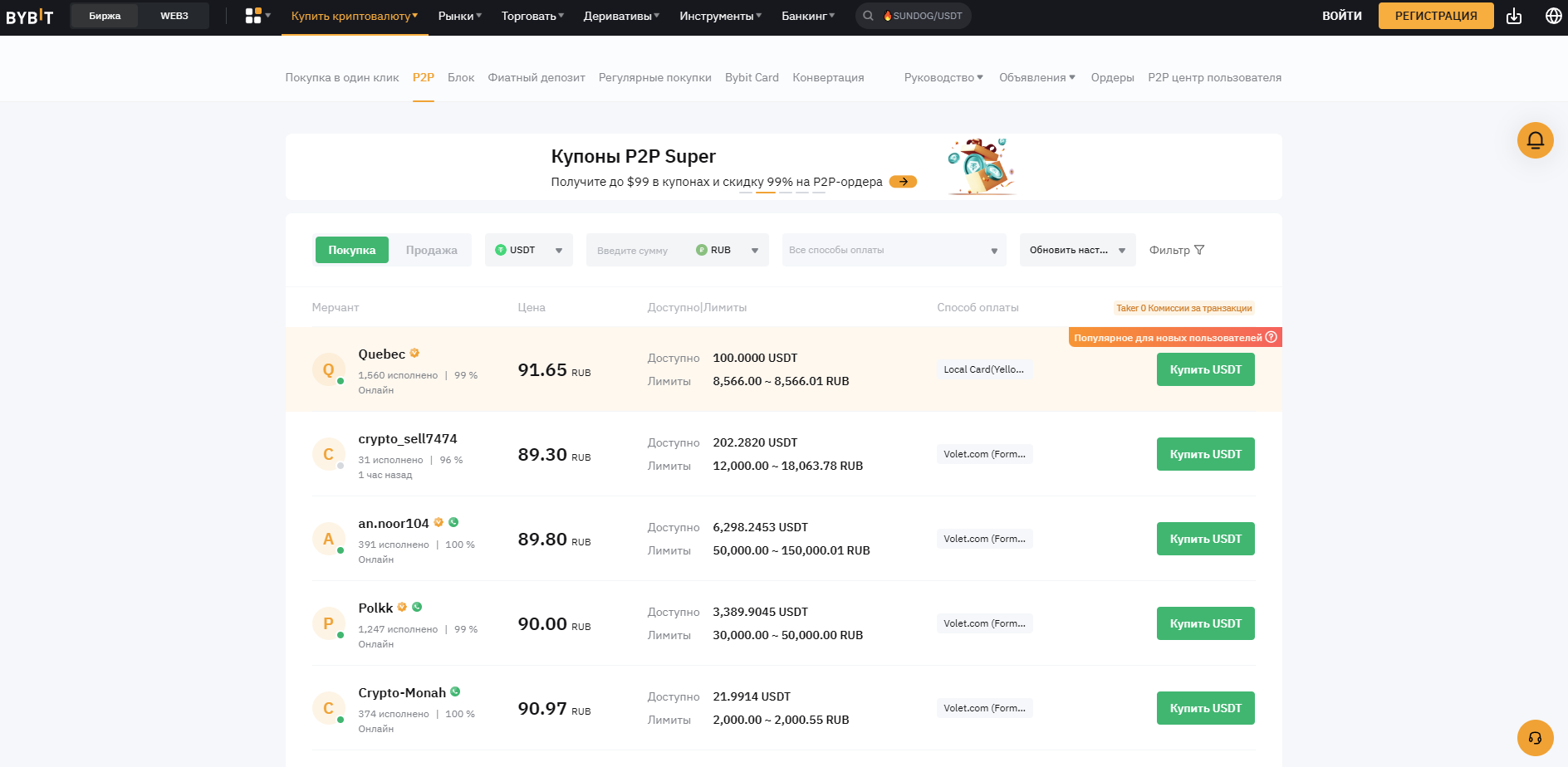This screenshot has height=767, width=1568.
Task: Click the help question mark on popular badge
Action: tap(1271, 337)
